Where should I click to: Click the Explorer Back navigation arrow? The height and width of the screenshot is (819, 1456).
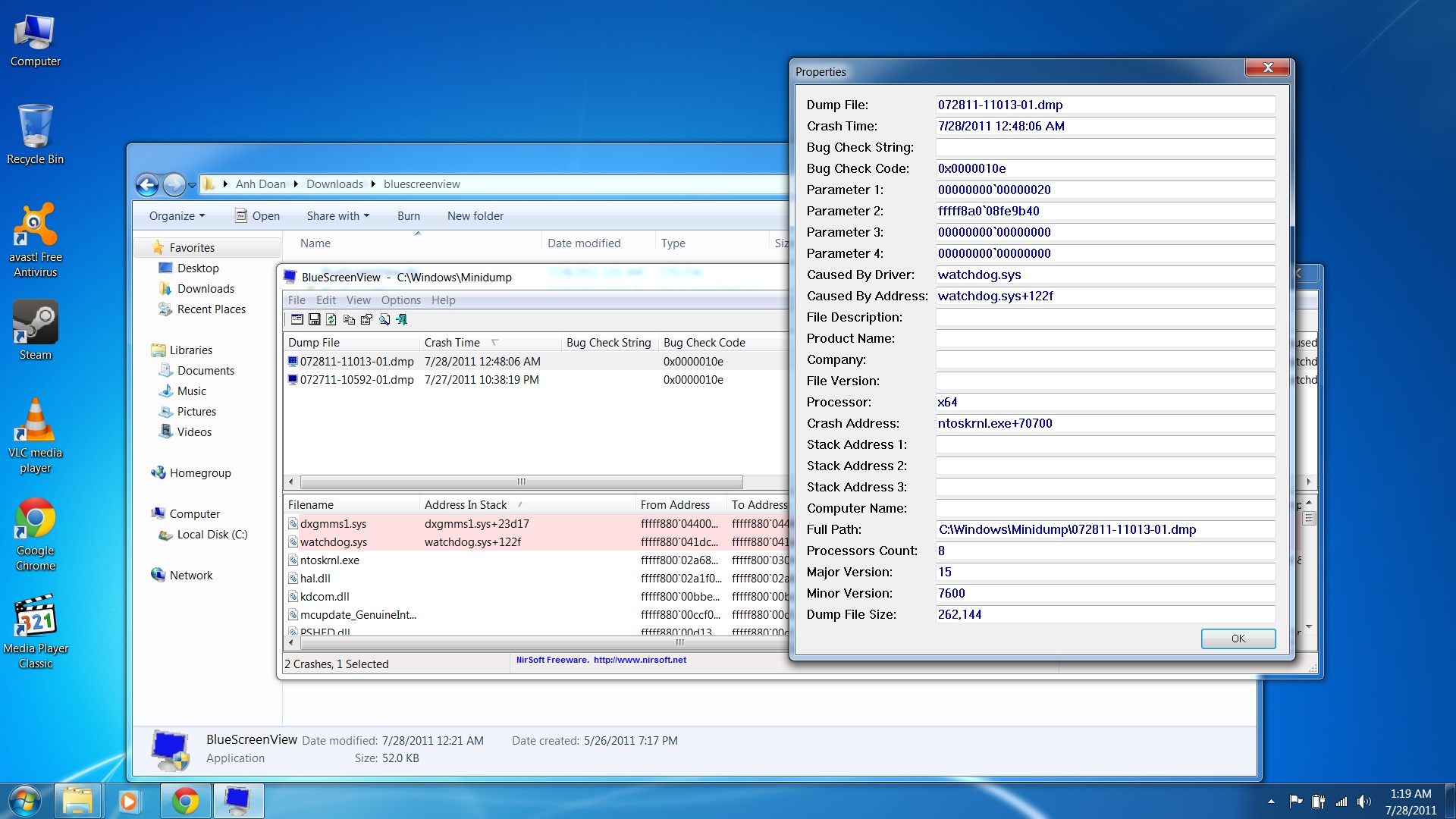147,184
